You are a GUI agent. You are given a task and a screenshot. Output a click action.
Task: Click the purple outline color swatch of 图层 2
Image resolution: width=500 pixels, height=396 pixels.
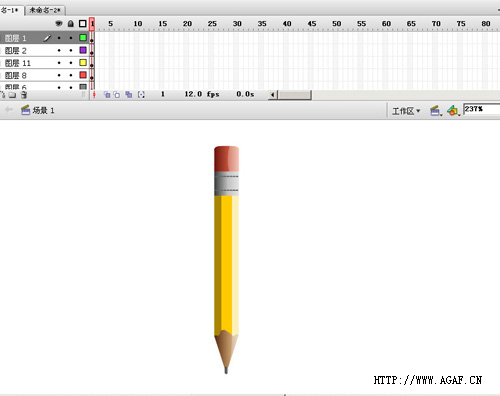(83, 50)
